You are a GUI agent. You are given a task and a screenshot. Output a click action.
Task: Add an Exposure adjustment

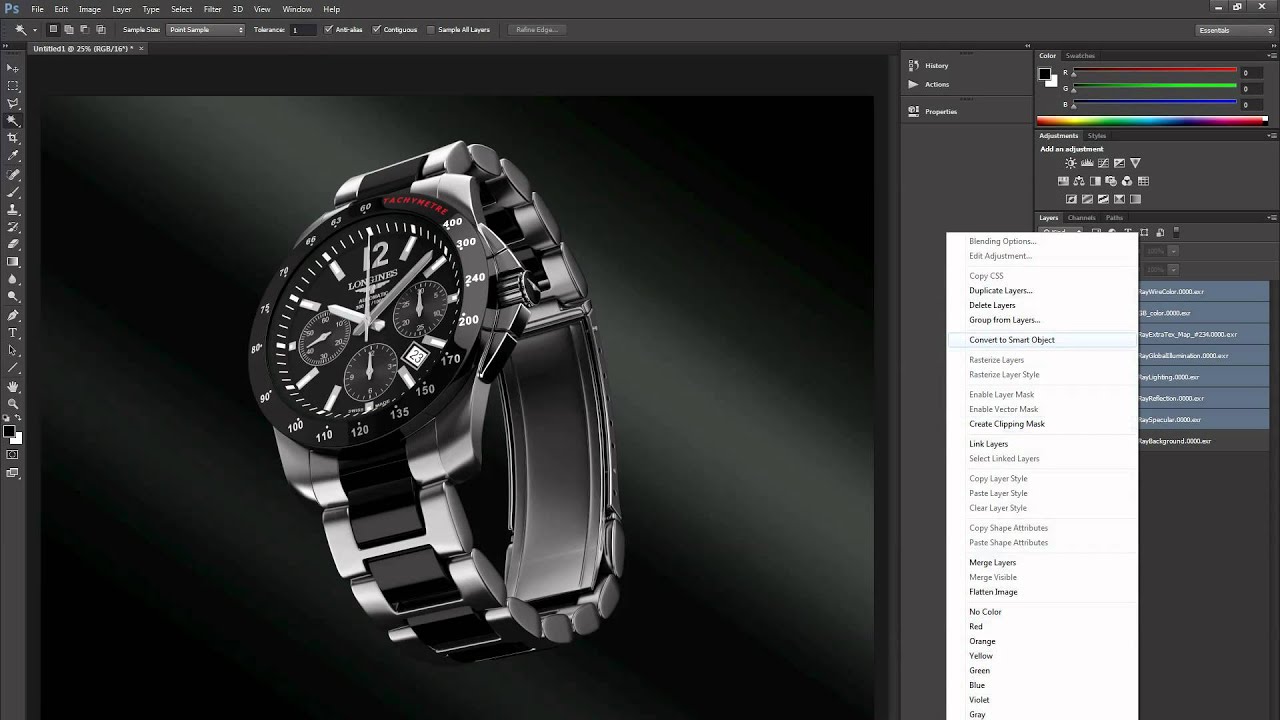(x=1119, y=163)
